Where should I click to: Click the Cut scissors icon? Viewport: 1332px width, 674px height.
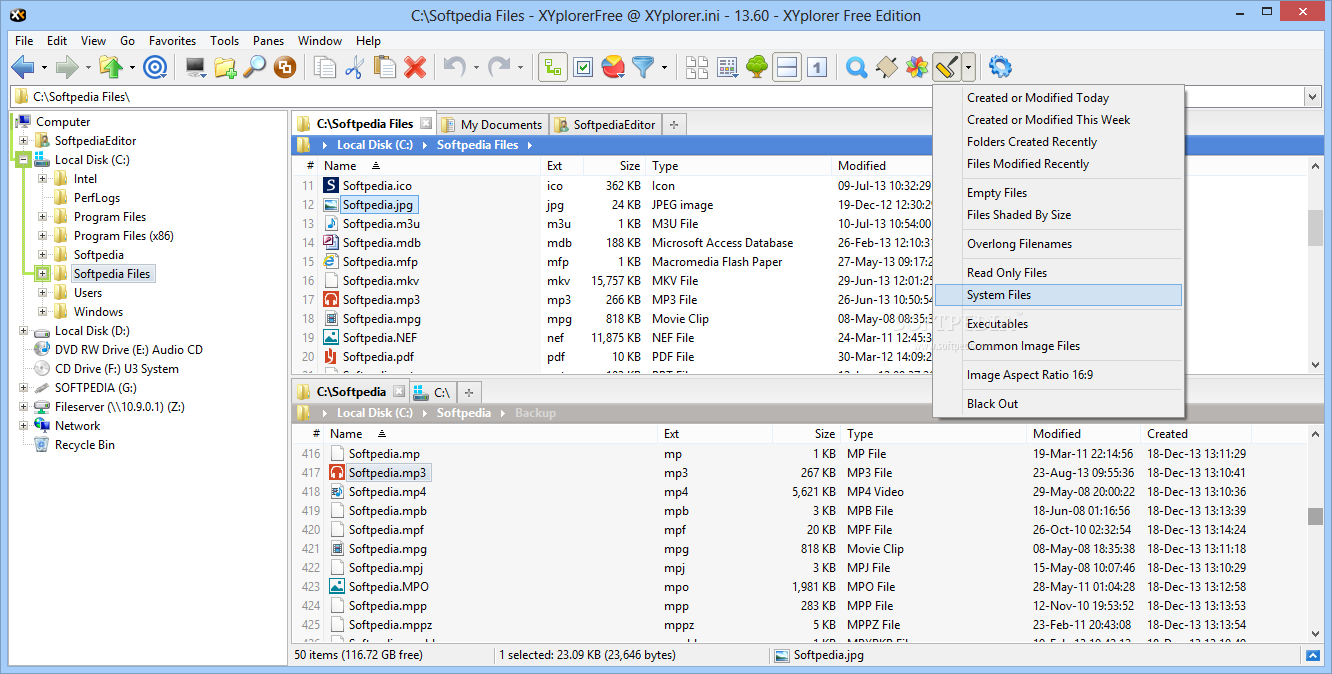354,67
